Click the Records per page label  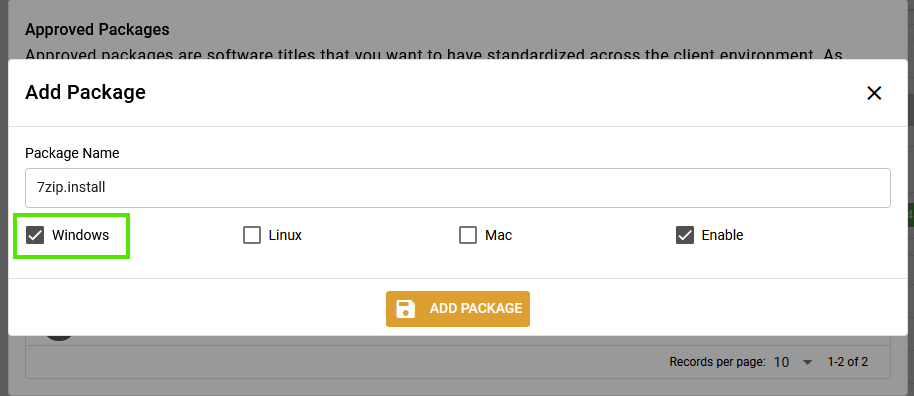(x=717, y=362)
